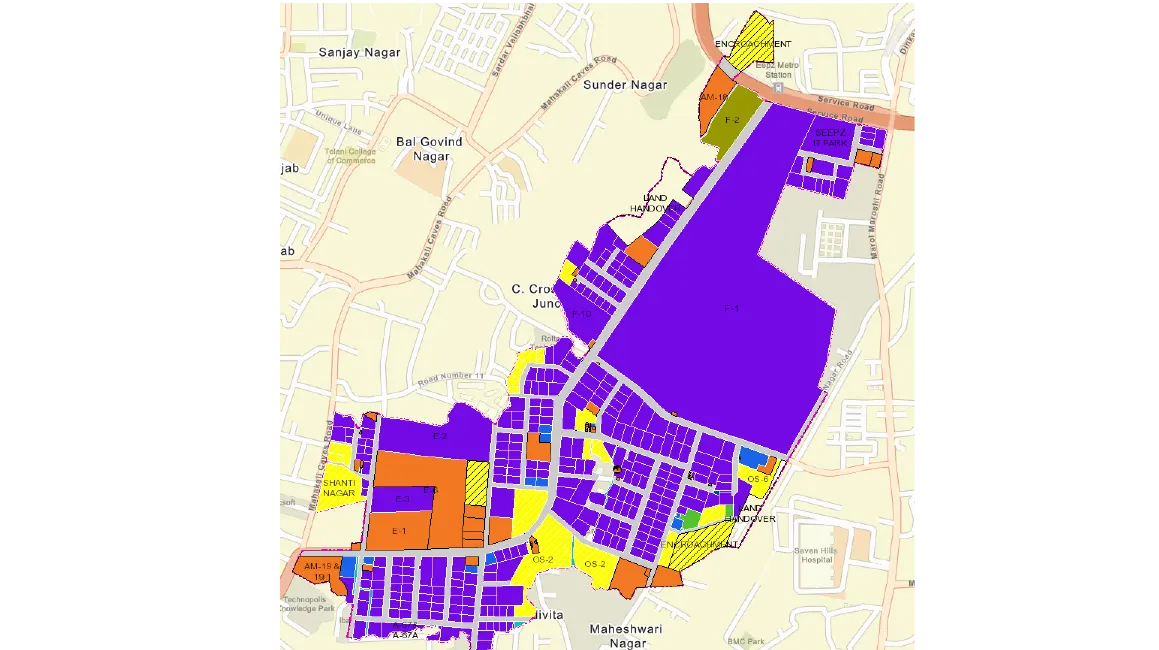Click the lower ENCROACHMENT zone near Maheshwari Nagar
Image resolution: width=1159 pixels, height=650 pixels.
coord(699,545)
